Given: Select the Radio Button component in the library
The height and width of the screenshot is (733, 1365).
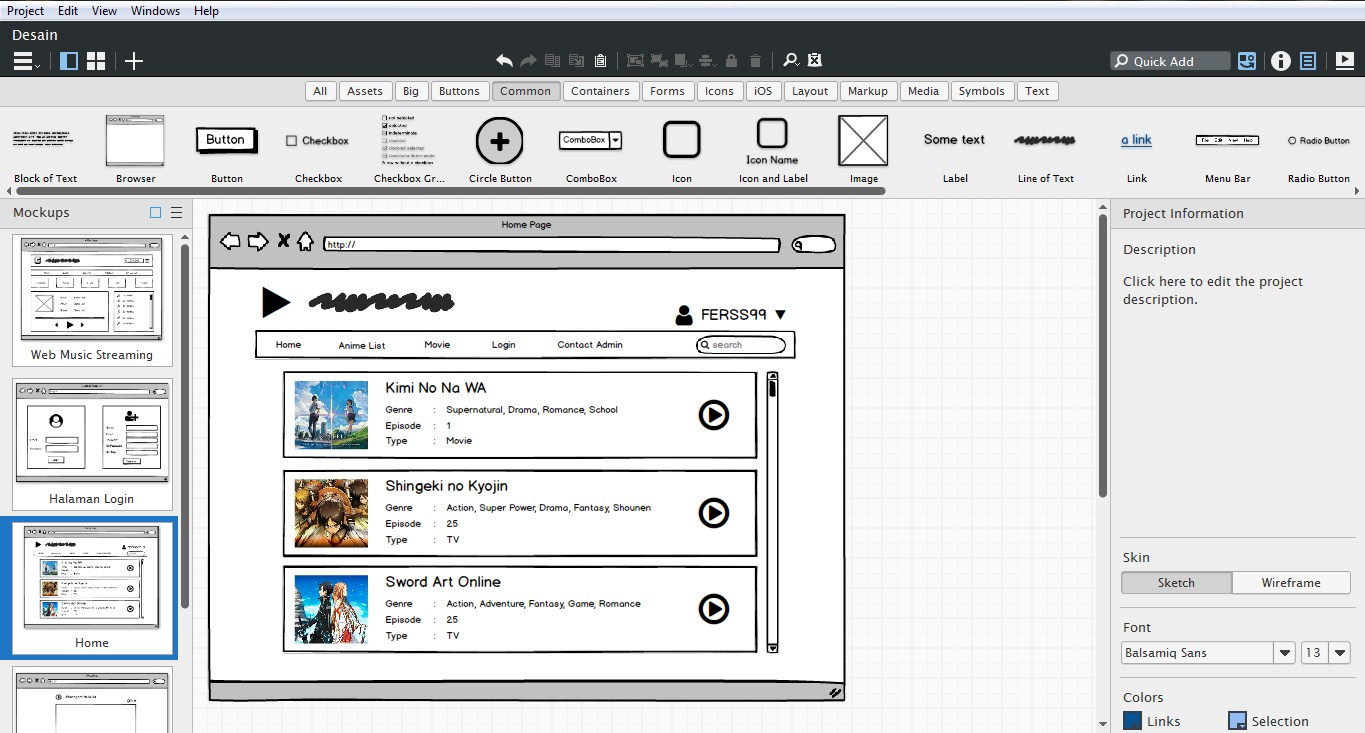Looking at the screenshot, I should pos(1318,140).
